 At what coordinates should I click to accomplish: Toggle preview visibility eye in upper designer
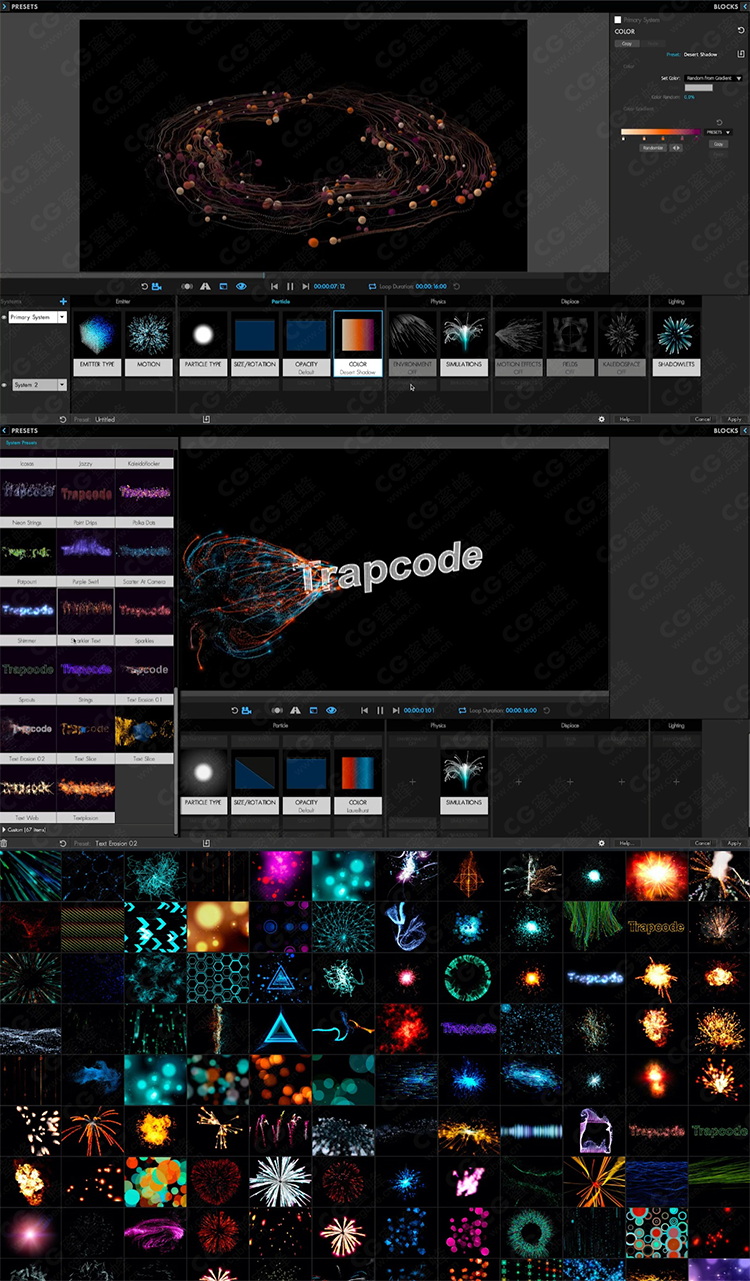tap(241, 286)
